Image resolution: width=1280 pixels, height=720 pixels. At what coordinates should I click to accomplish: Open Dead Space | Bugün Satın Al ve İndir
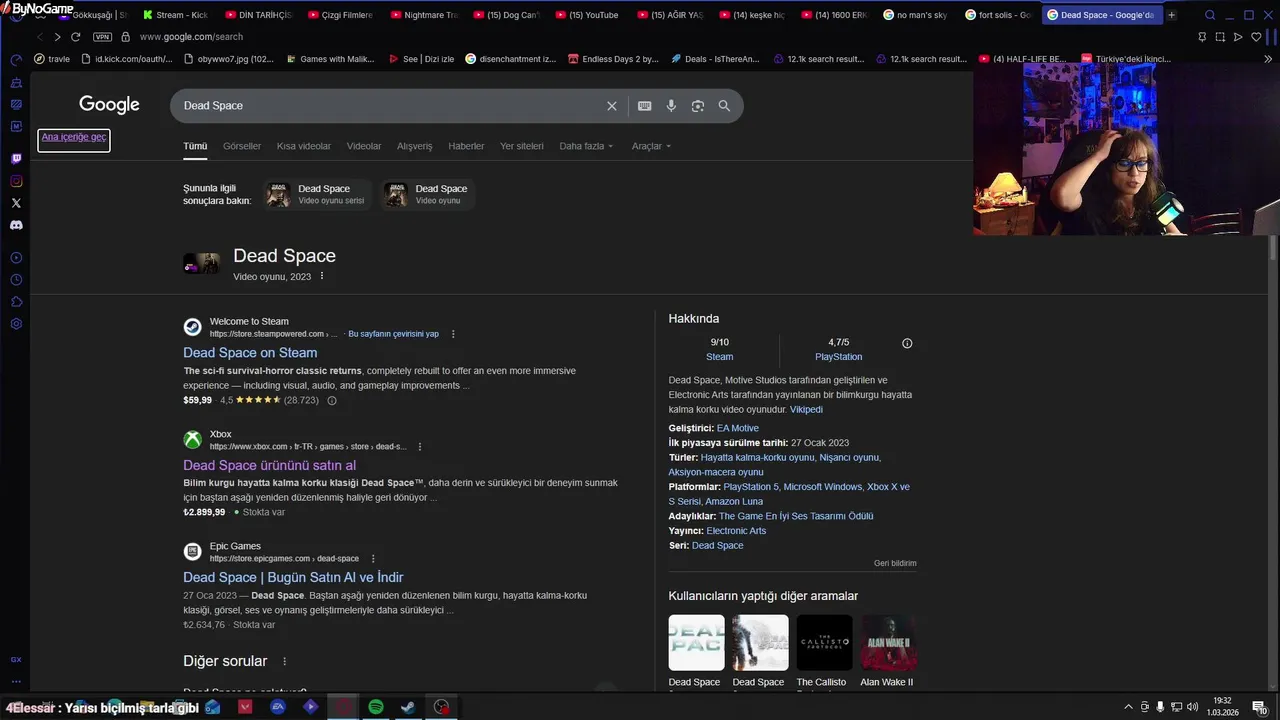click(293, 577)
